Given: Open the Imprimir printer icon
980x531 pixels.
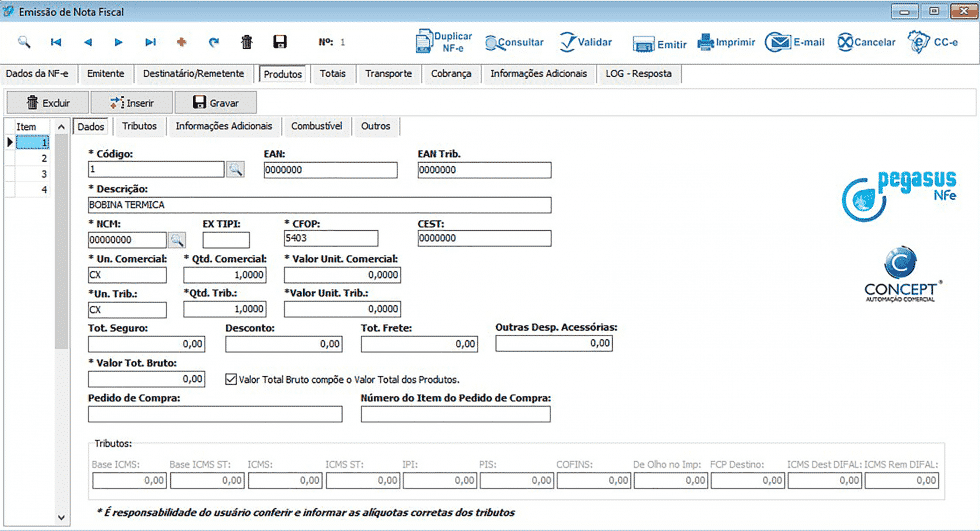Looking at the screenshot, I should [706, 42].
